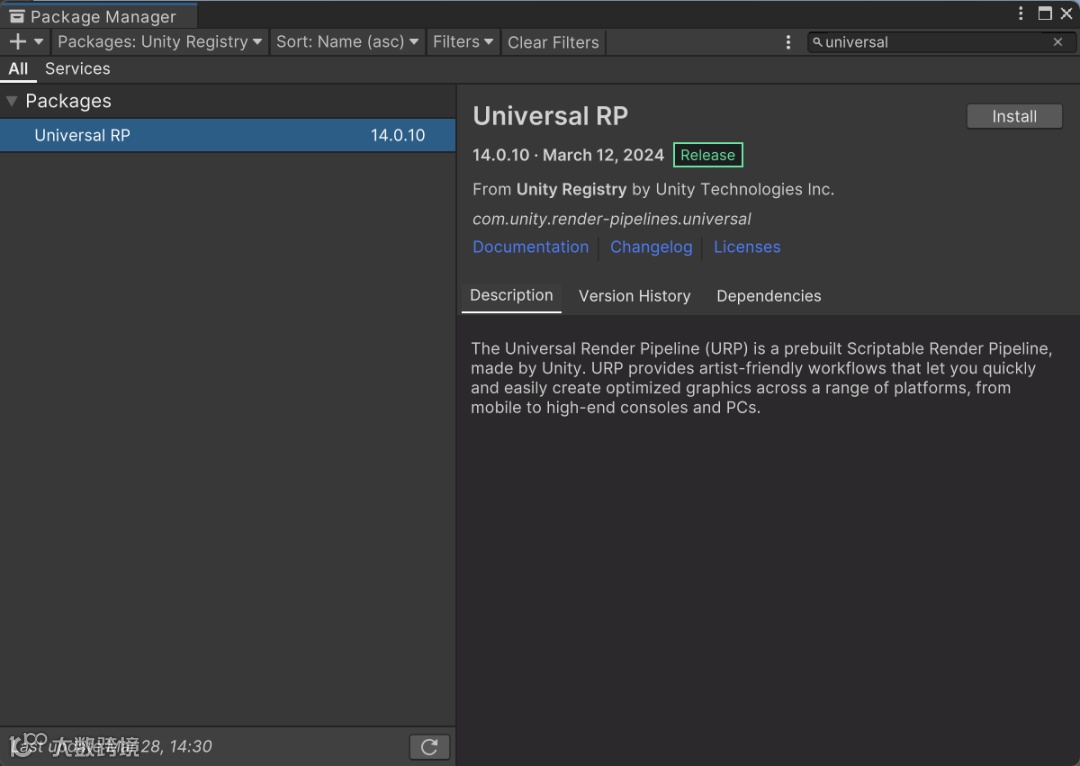This screenshot has width=1080, height=766.
Task: Open Packages: Unity Registry dropdown
Action: click(160, 42)
